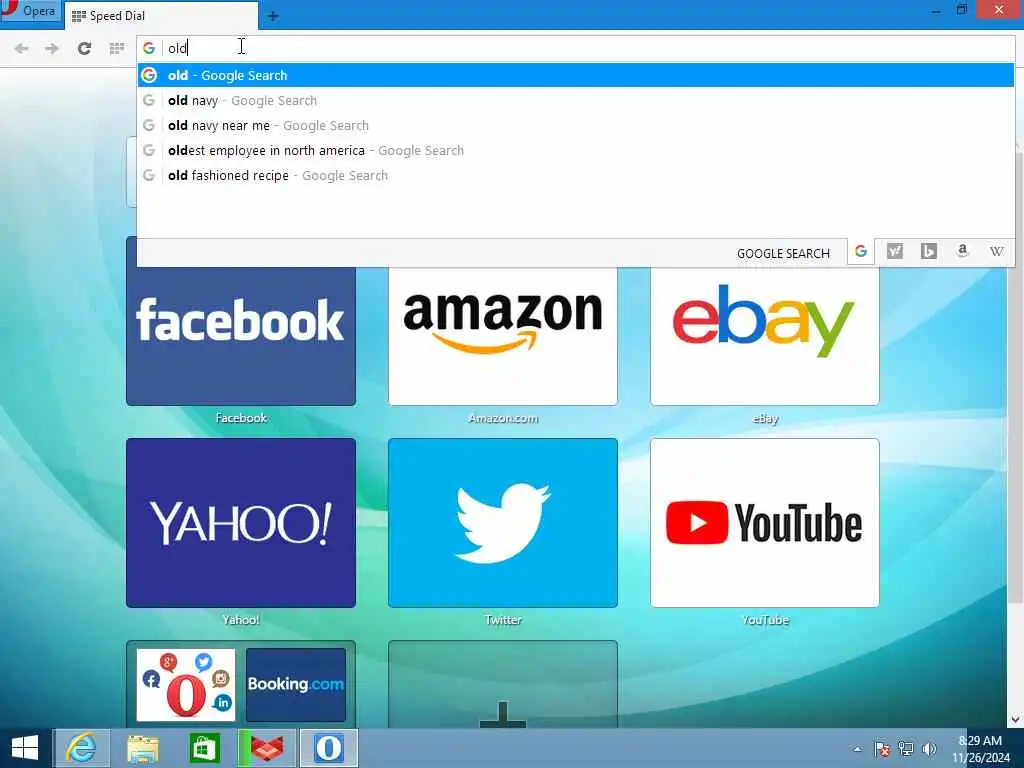The height and width of the screenshot is (768, 1024).
Task: Go back with the back arrow
Action: tap(22, 48)
